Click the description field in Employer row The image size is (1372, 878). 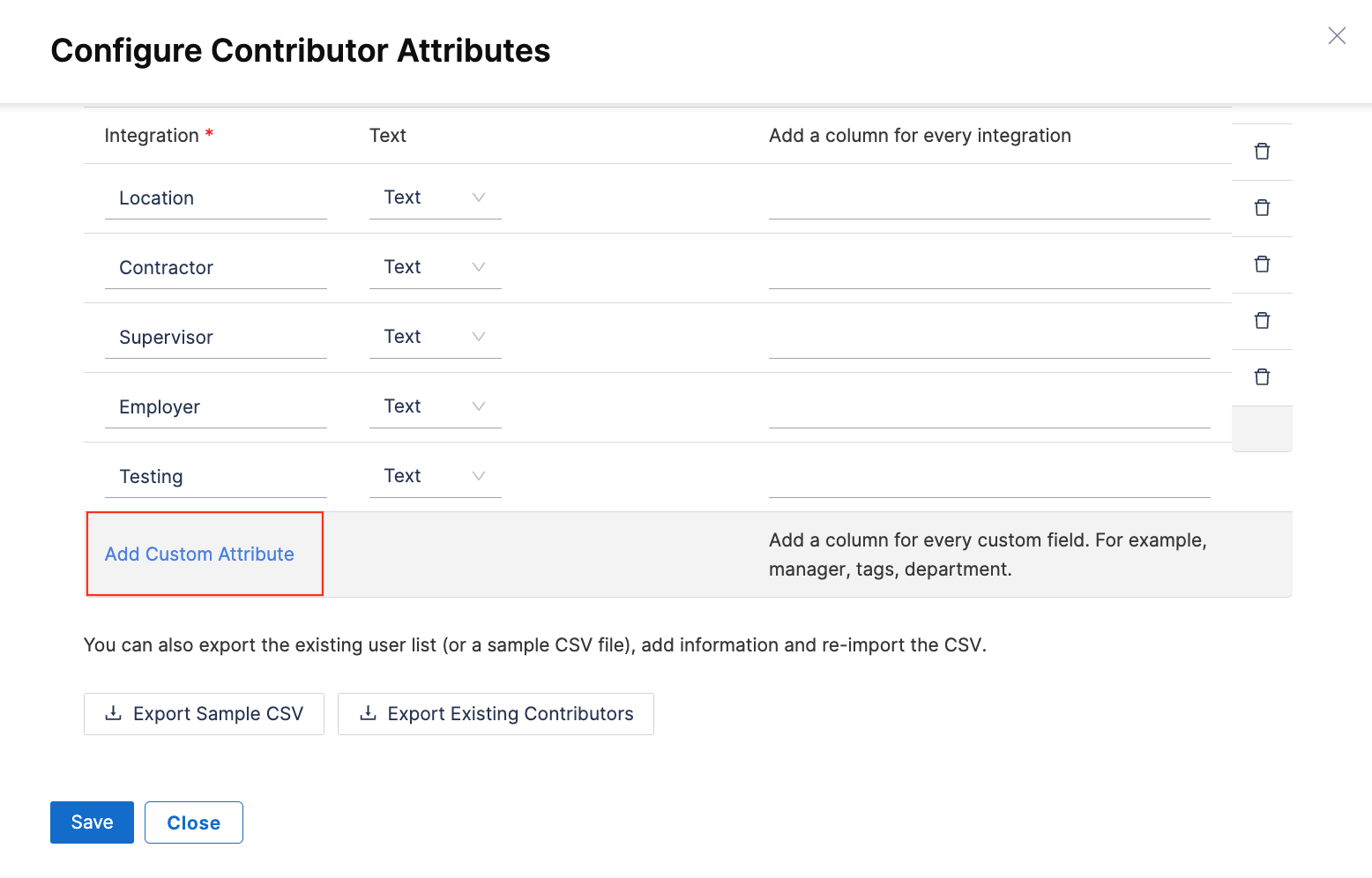pyautogui.click(x=988, y=408)
